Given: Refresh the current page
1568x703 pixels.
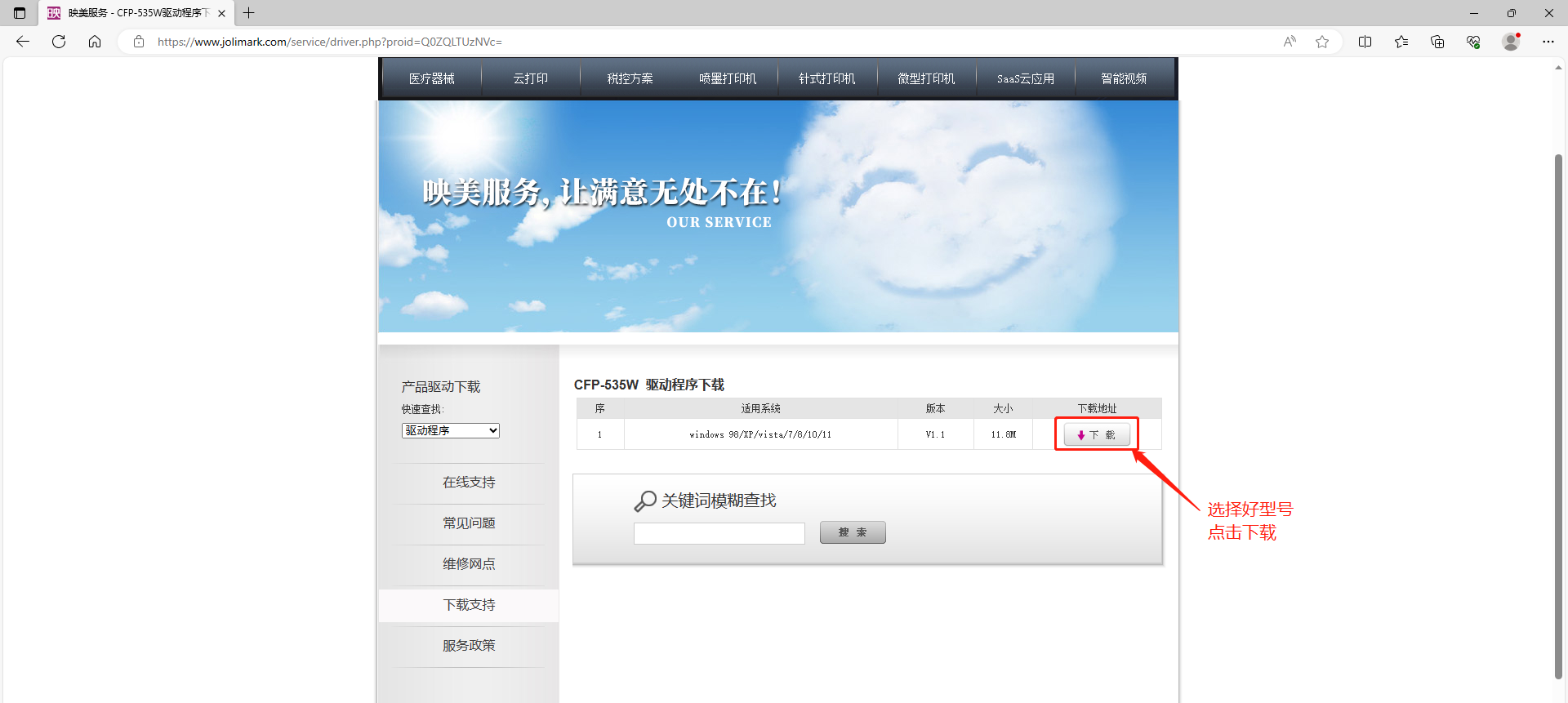Looking at the screenshot, I should click(x=59, y=42).
